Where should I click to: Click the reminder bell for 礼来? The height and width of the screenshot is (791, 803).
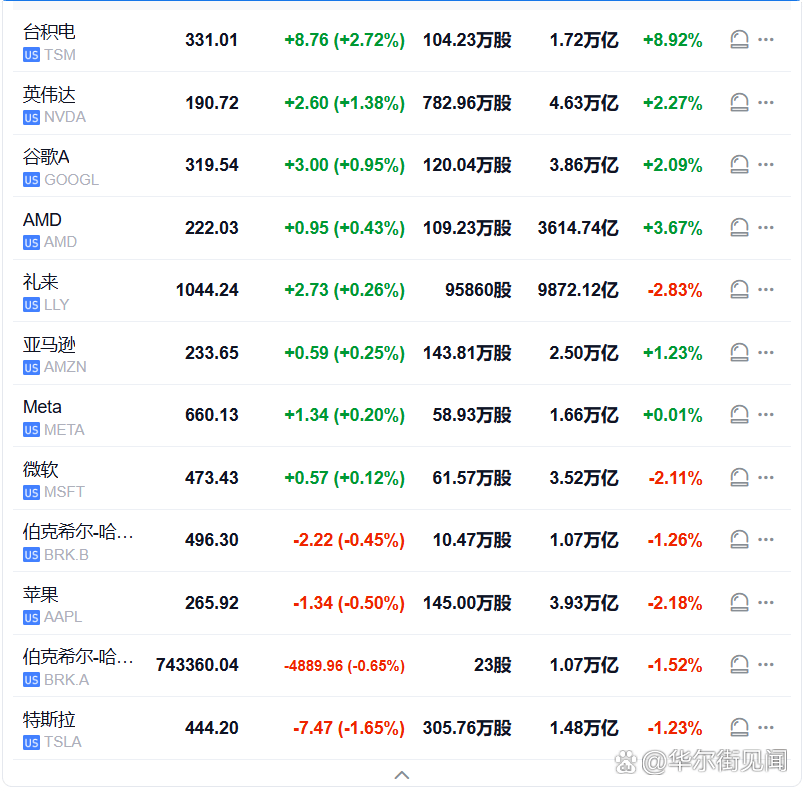coord(739,289)
